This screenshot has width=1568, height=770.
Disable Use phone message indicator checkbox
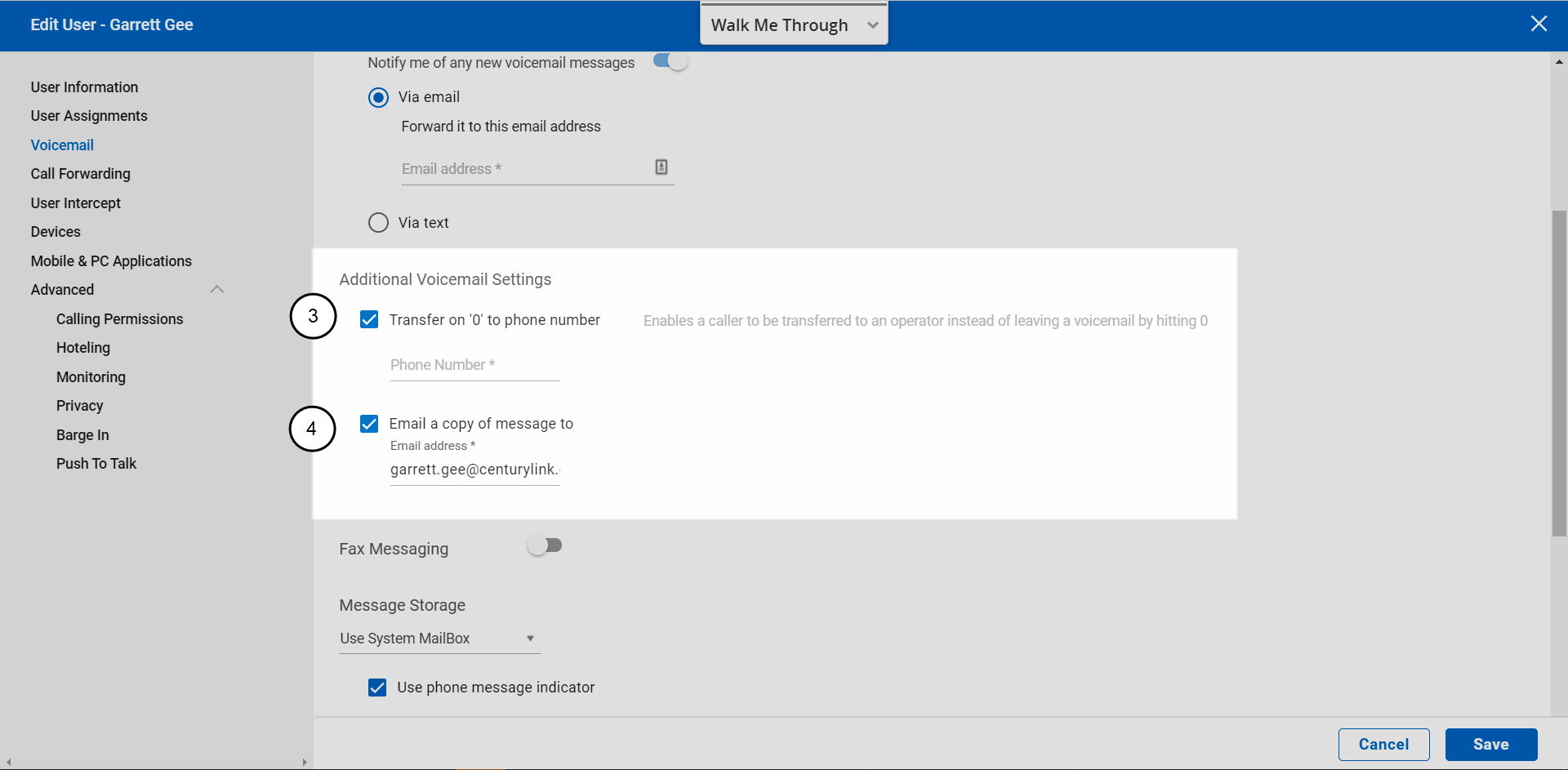point(377,688)
